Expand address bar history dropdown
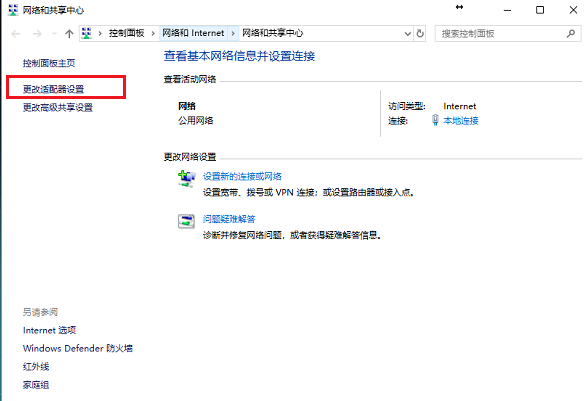The width and height of the screenshot is (585, 401). pos(408,34)
